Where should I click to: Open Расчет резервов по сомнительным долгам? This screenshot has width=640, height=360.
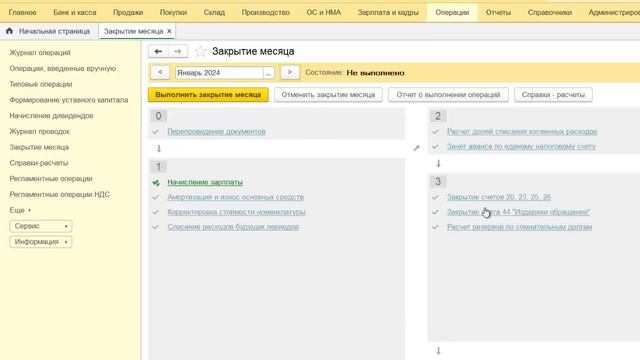[x=520, y=227]
